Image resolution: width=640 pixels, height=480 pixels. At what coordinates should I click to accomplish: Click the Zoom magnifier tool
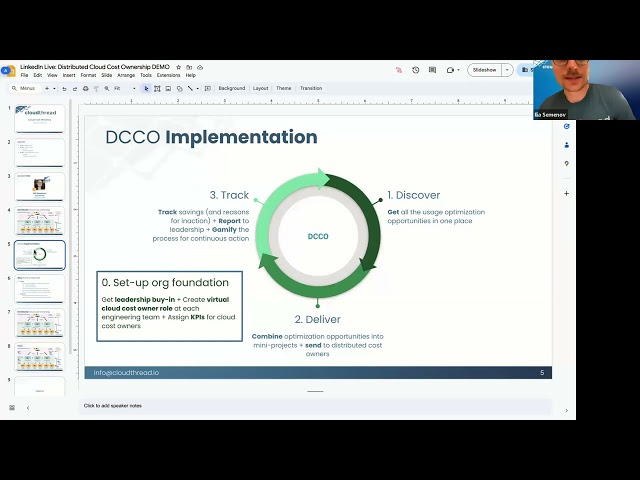tap(107, 88)
